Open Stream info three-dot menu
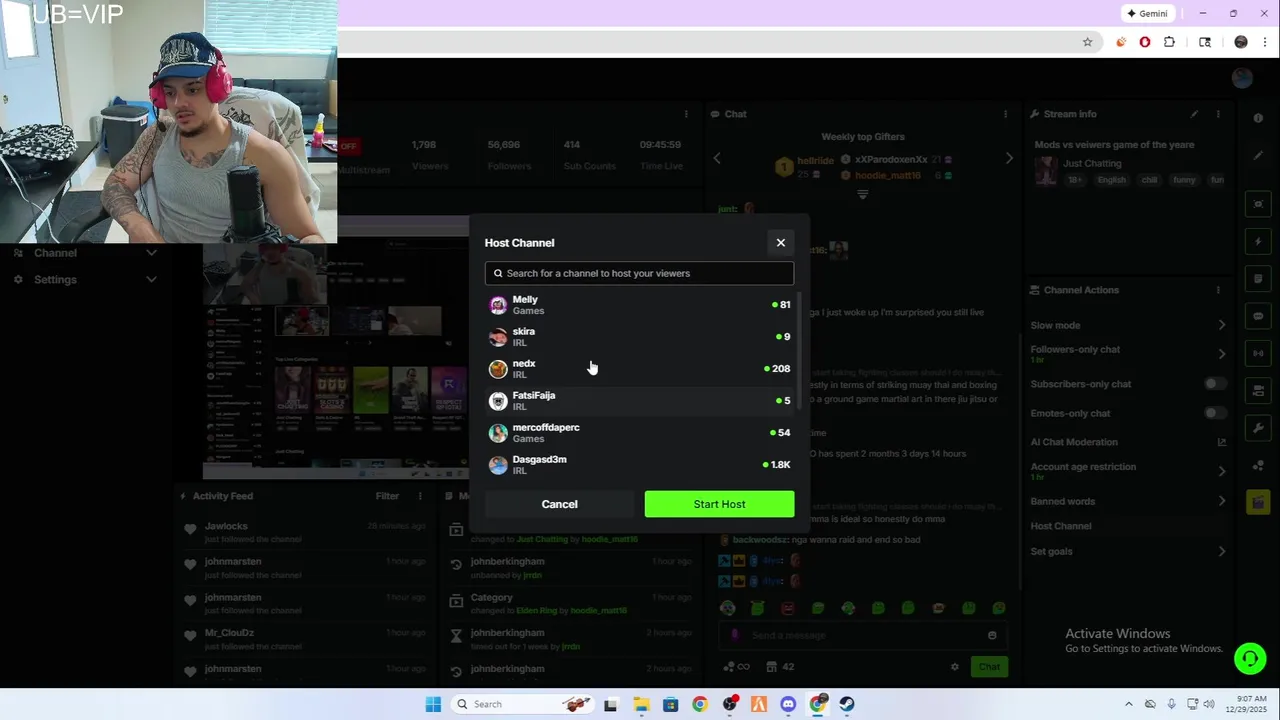The width and height of the screenshot is (1280, 720). tap(1218, 114)
